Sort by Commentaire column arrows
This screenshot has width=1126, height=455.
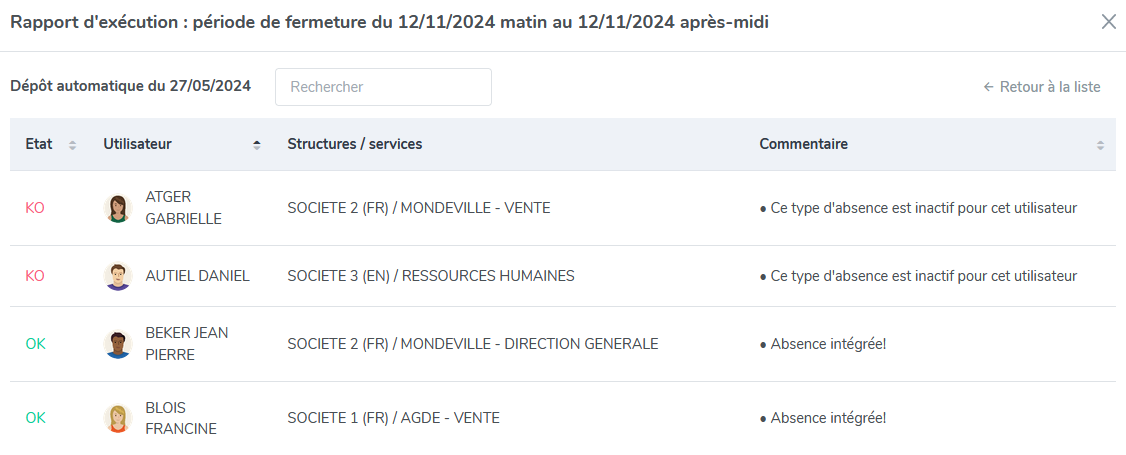[1100, 144]
